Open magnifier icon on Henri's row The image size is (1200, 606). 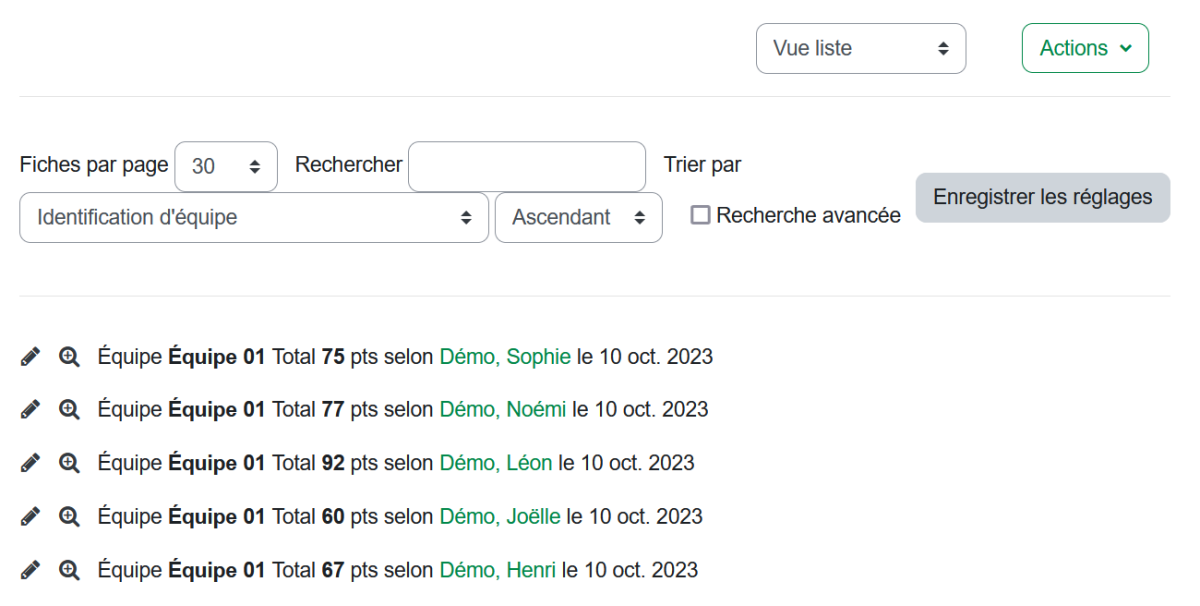[68, 571]
